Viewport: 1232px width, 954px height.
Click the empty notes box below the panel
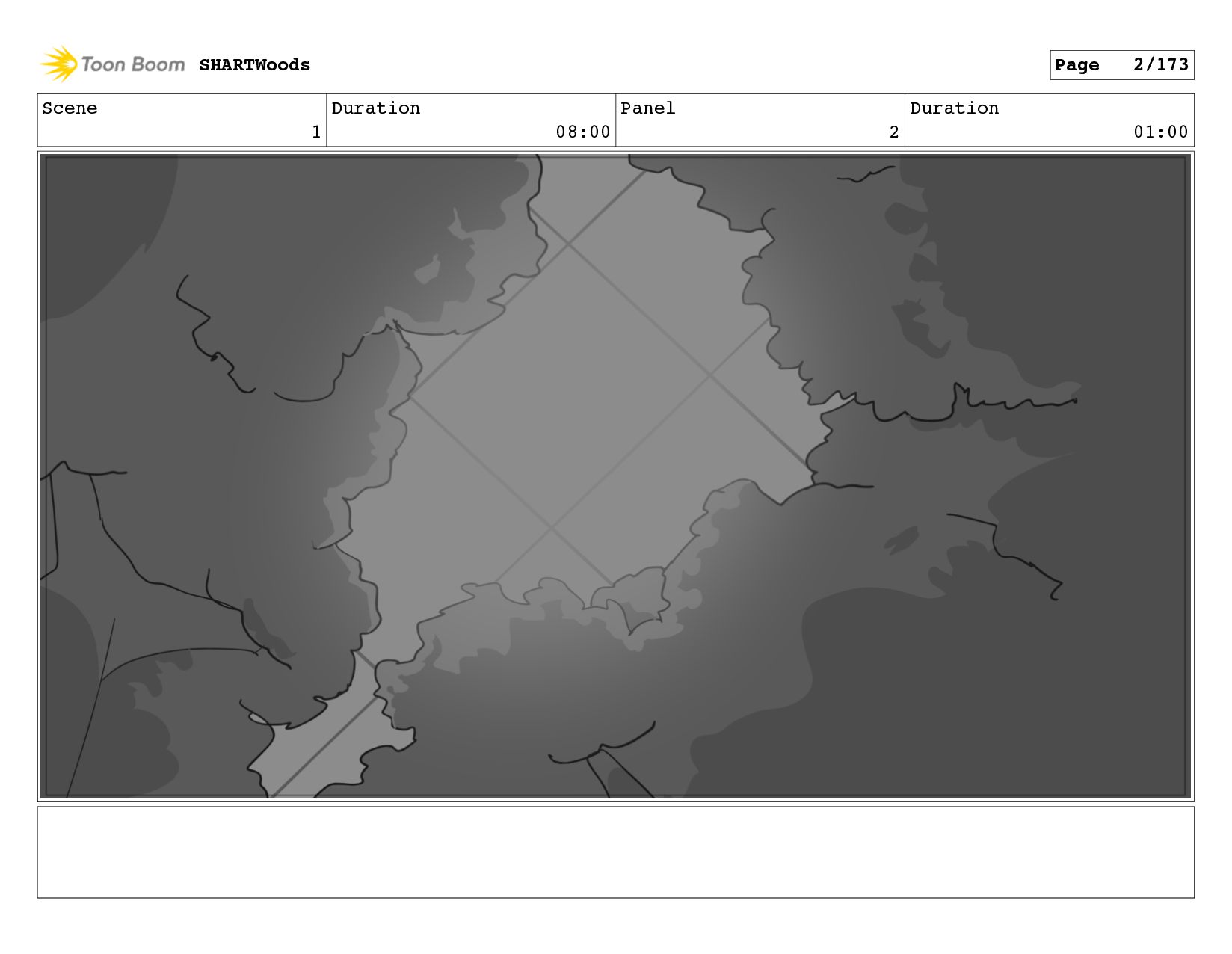coord(615,852)
